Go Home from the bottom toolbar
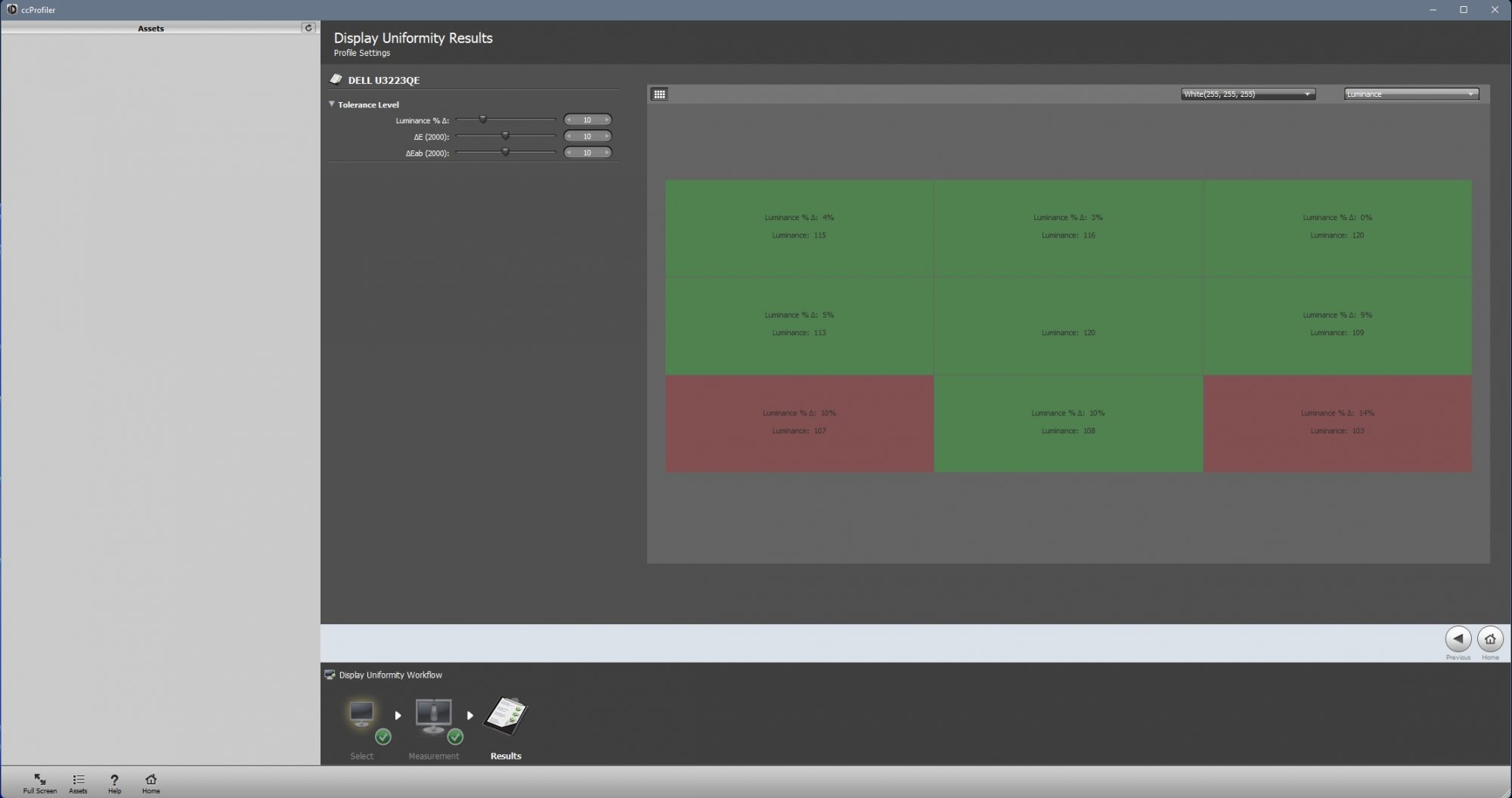 [x=151, y=783]
